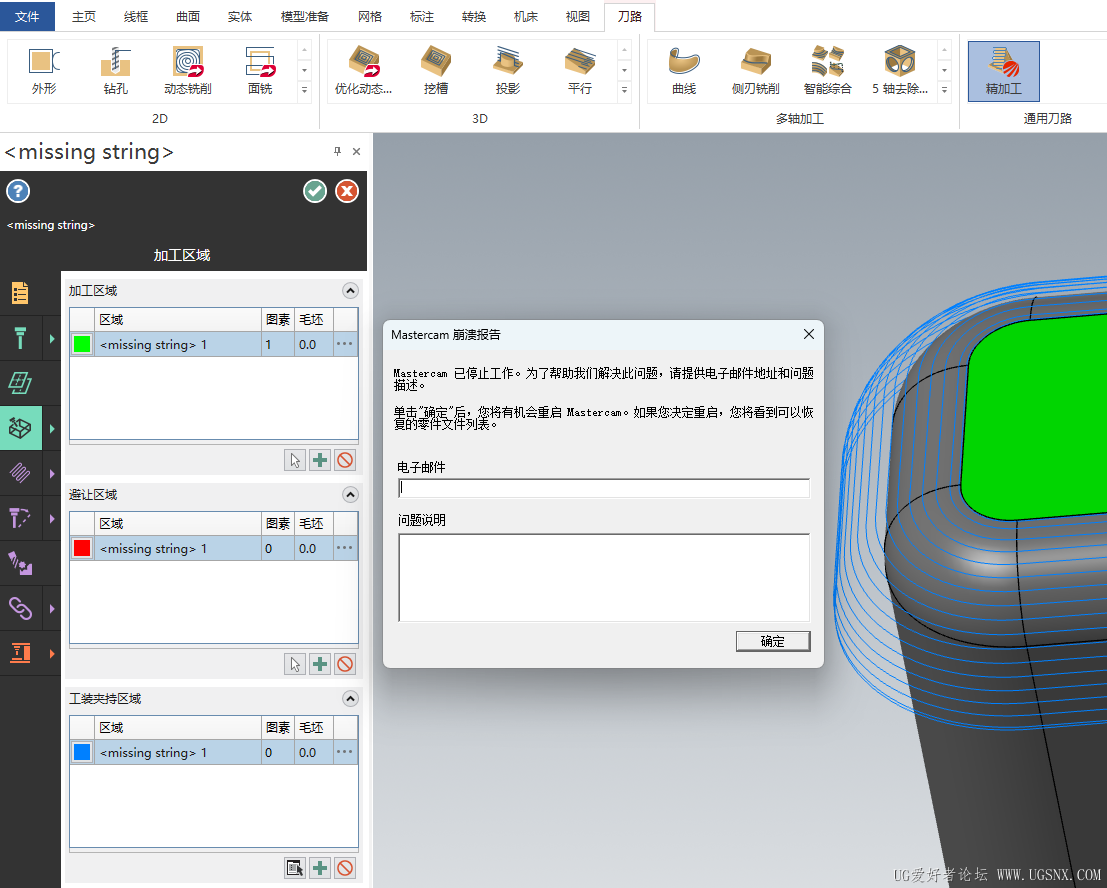This screenshot has width=1107, height=888.
Task: Open options for green 加工区域 row
Action: coord(345,344)
